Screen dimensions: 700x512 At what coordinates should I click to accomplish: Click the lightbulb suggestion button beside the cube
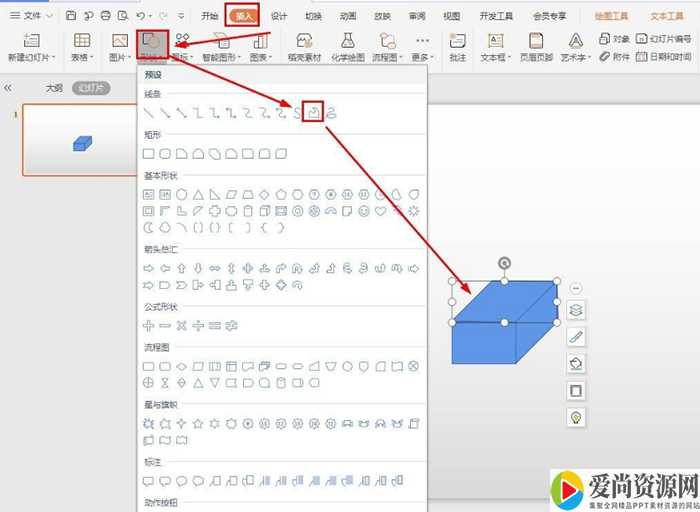576,417
